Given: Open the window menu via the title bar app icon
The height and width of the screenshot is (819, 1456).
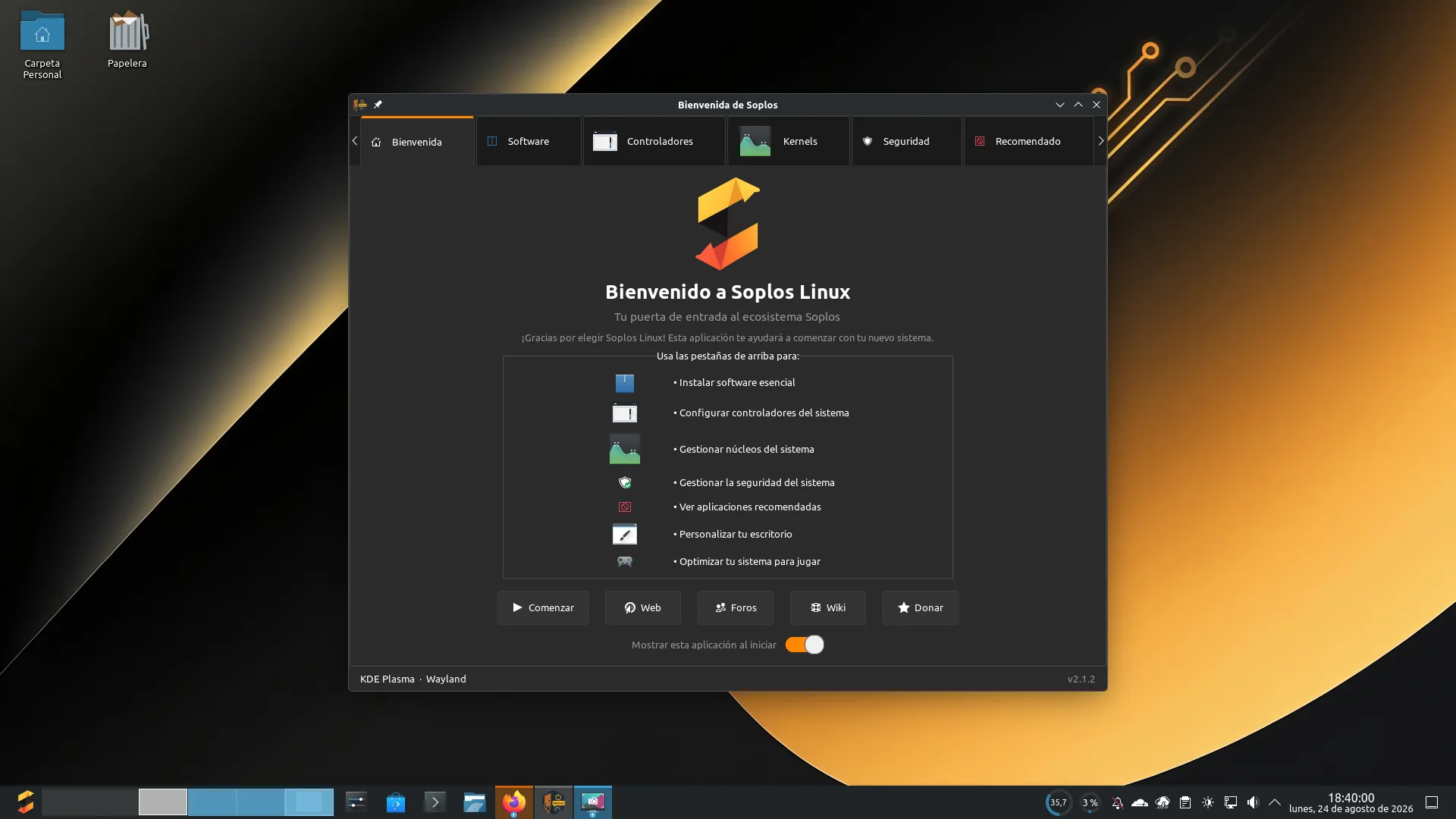Looking at the screenshot, I should [x=360, y=105].
